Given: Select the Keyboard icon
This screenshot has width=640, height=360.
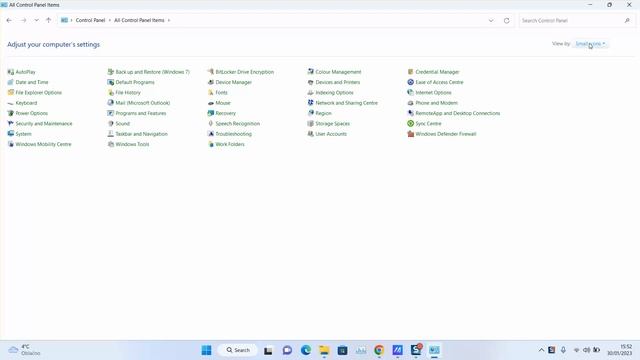Looking at the screenshot, I should click(11, 103).
